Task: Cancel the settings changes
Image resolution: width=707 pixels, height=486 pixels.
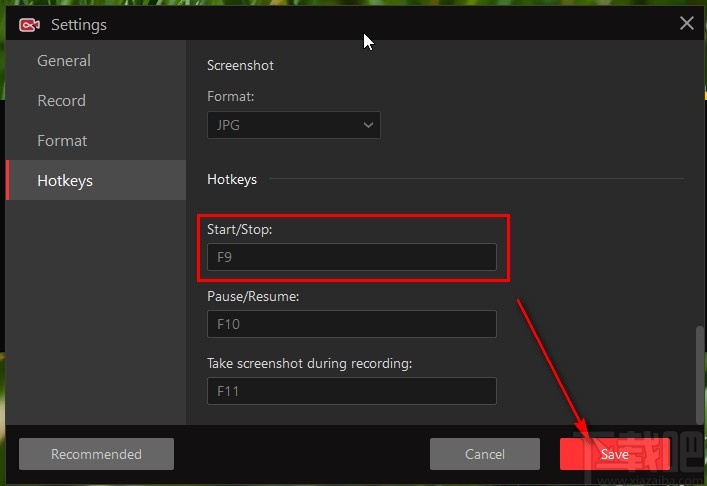Action: pyautogui.click(x=485, y=454)
